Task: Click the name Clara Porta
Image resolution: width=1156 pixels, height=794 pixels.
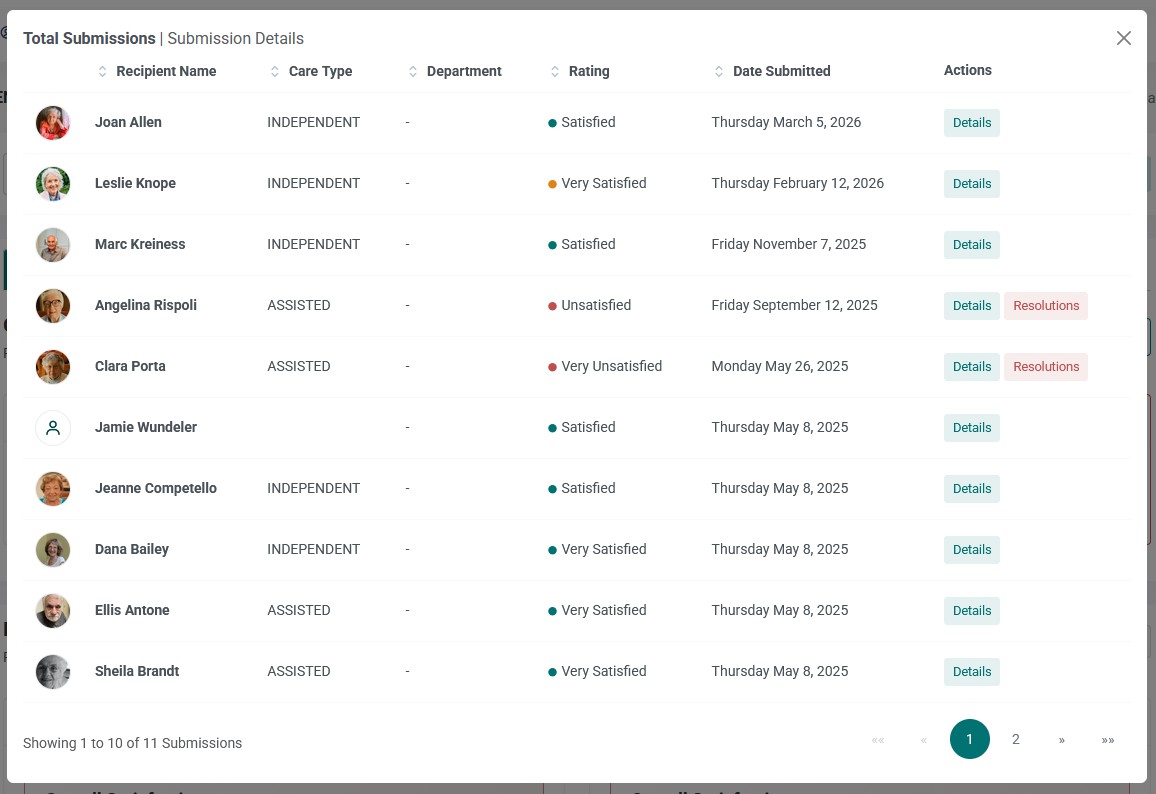Action: click(130, 366)
